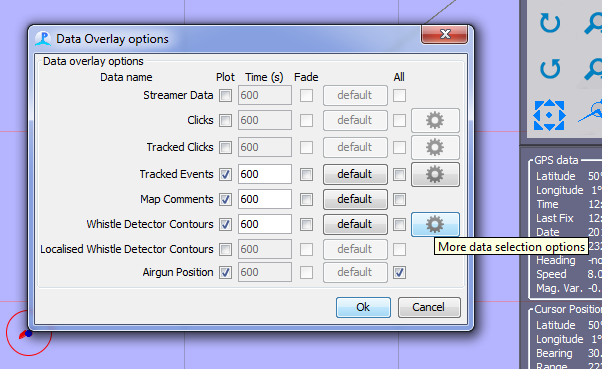602x369 pixels.
Task: Click the zoom magnifier icon in second row
Action: point(593,69)
